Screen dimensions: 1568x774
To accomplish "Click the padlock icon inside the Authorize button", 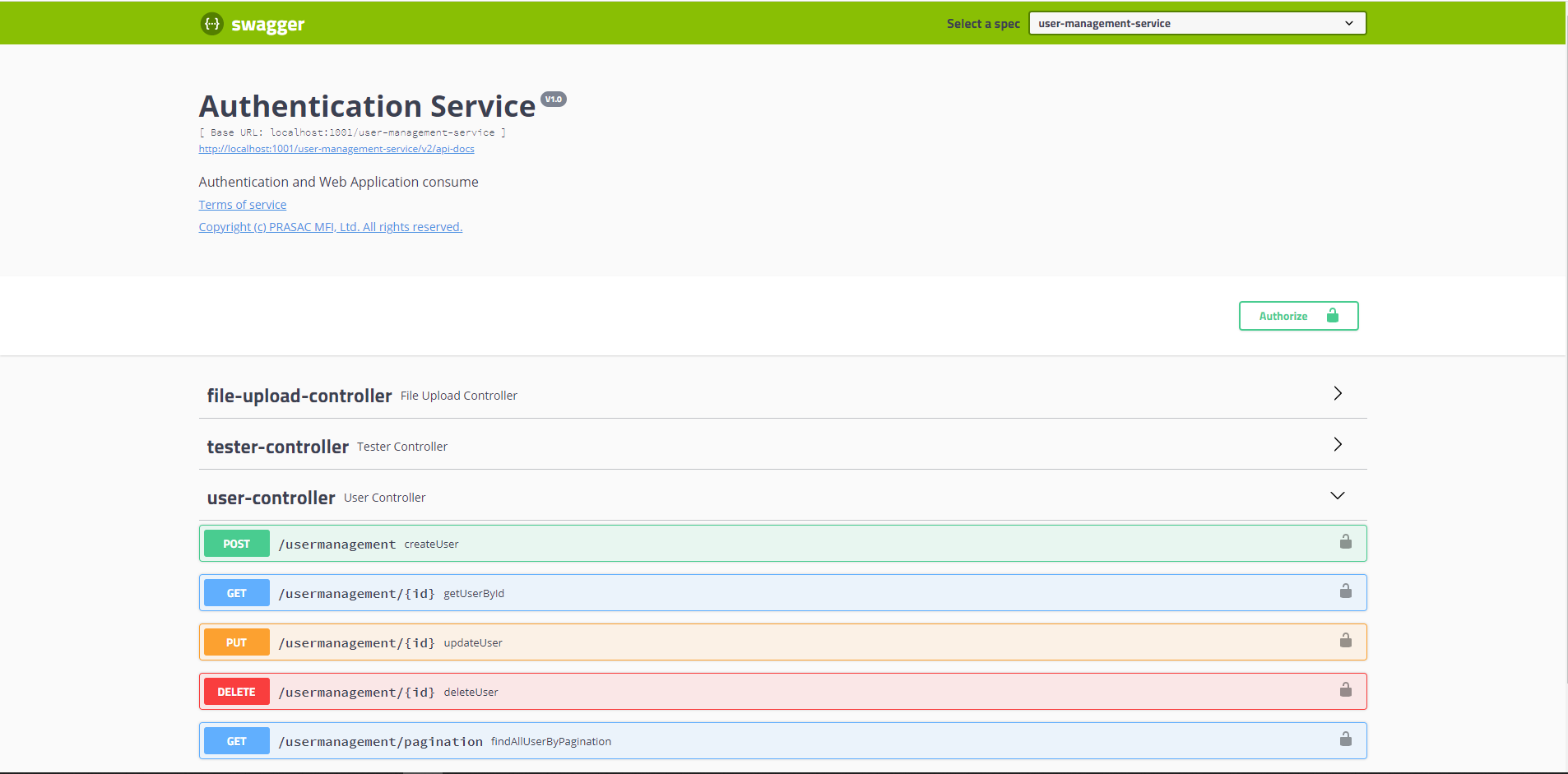I will (x=1332, y=315).
